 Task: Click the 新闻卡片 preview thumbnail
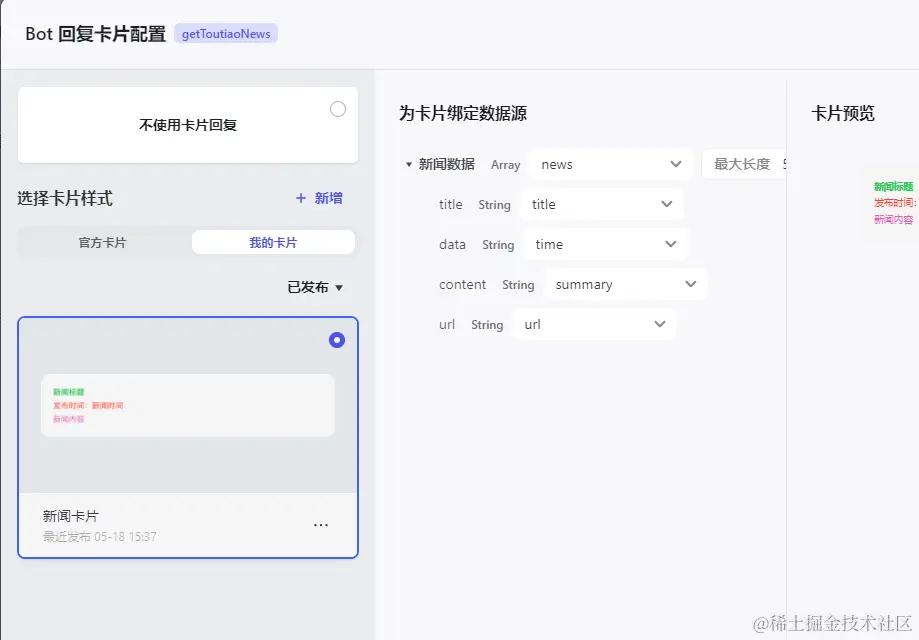[x=188, y=406]
